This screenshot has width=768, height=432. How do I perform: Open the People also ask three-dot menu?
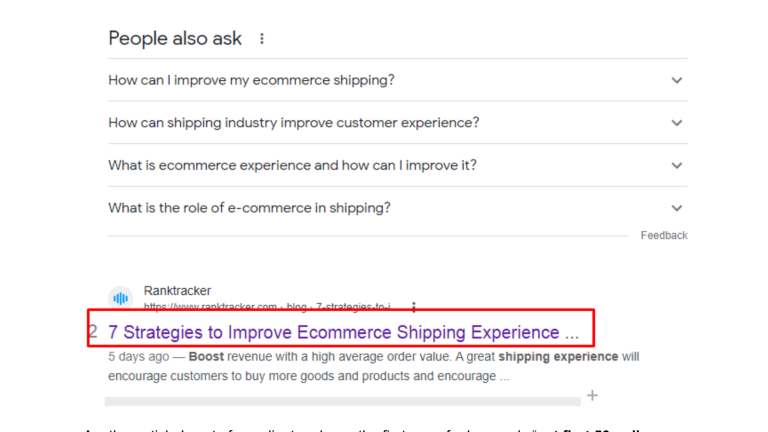coord(262,39)
